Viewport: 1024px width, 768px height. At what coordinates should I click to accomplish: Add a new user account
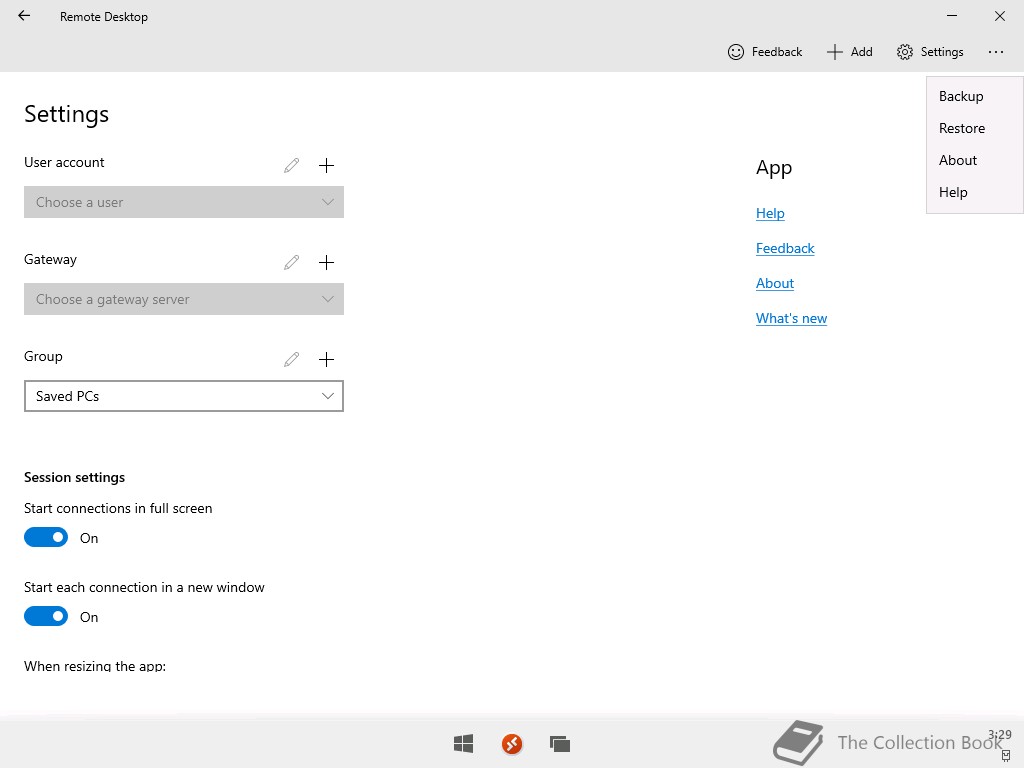point(326,165)
